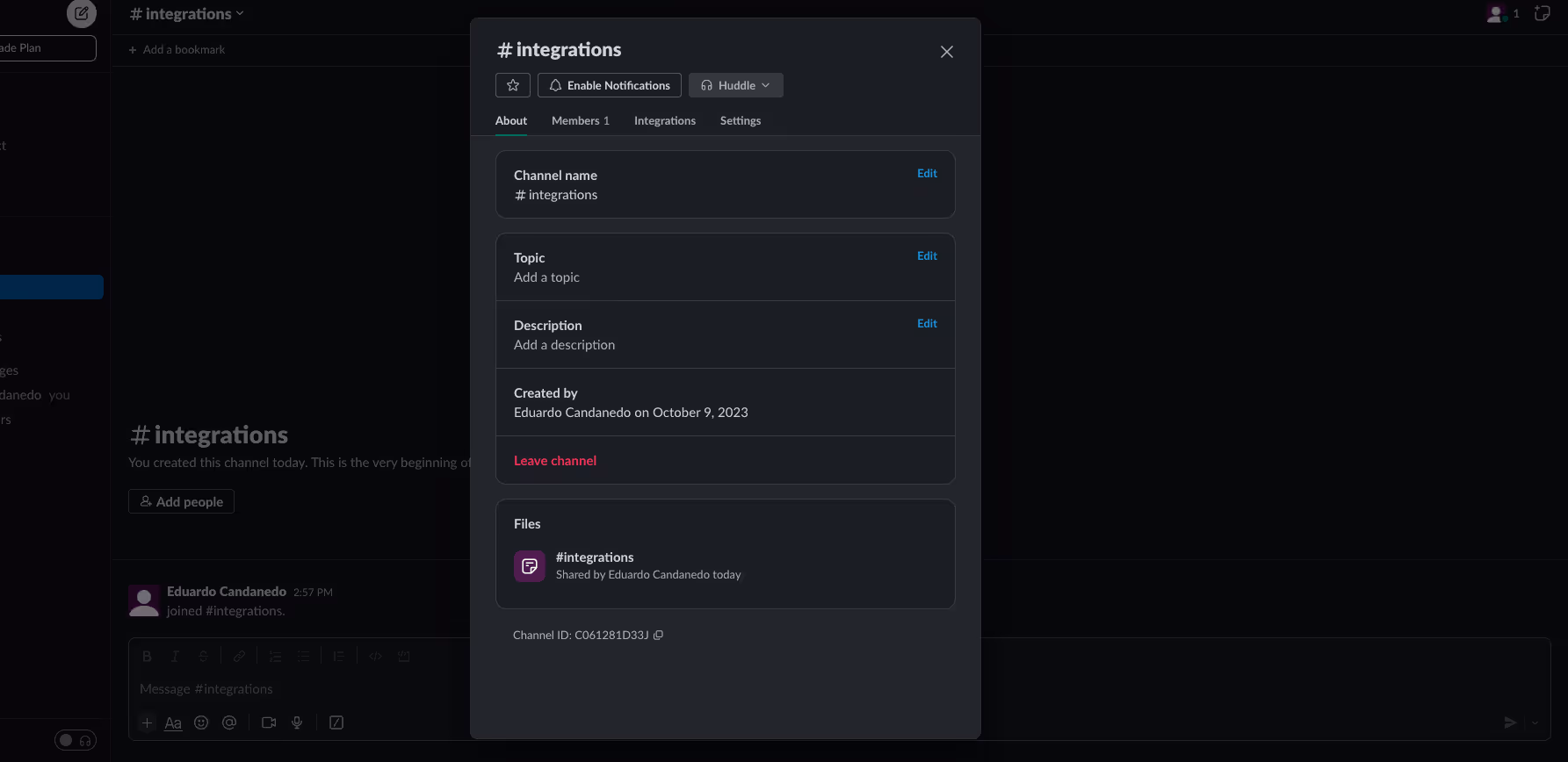This screenshot has width=1568, height=762.
Task: Click the record audio microphone icon
Action: tap(297, 722)
